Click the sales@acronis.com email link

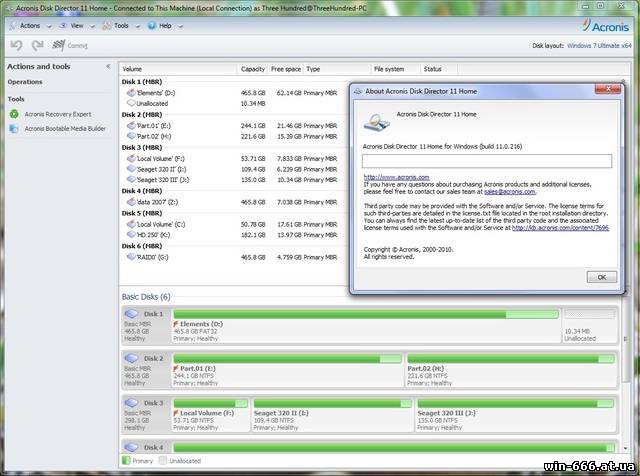pos(509,191)
